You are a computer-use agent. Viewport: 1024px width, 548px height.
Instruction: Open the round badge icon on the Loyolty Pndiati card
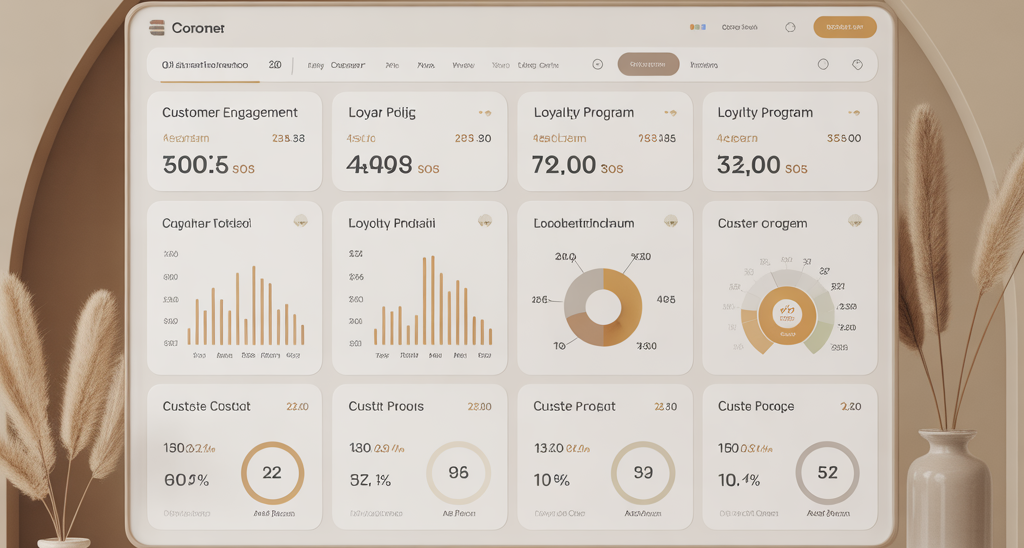point(485,221)
